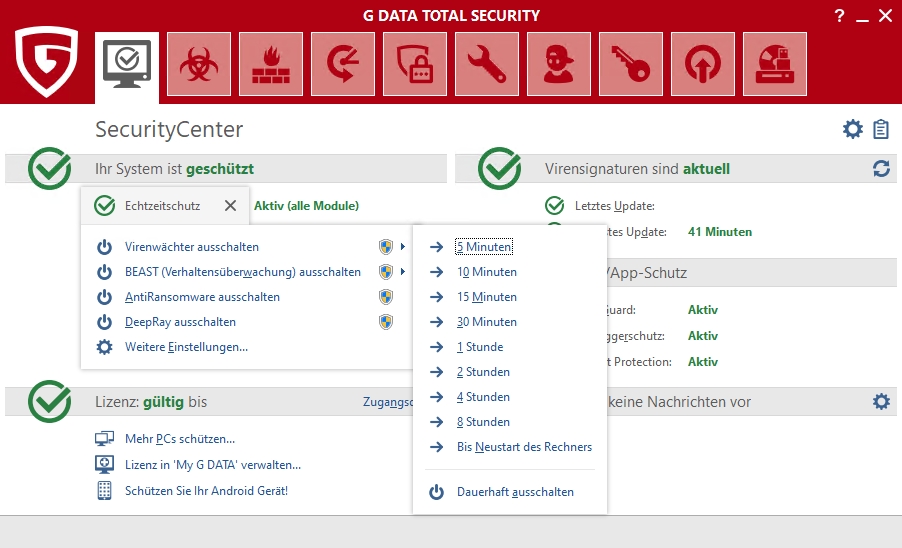The height and width of the screenshot is (548, 902).
Task: Open help with the question mark
Action: point(839,16)
